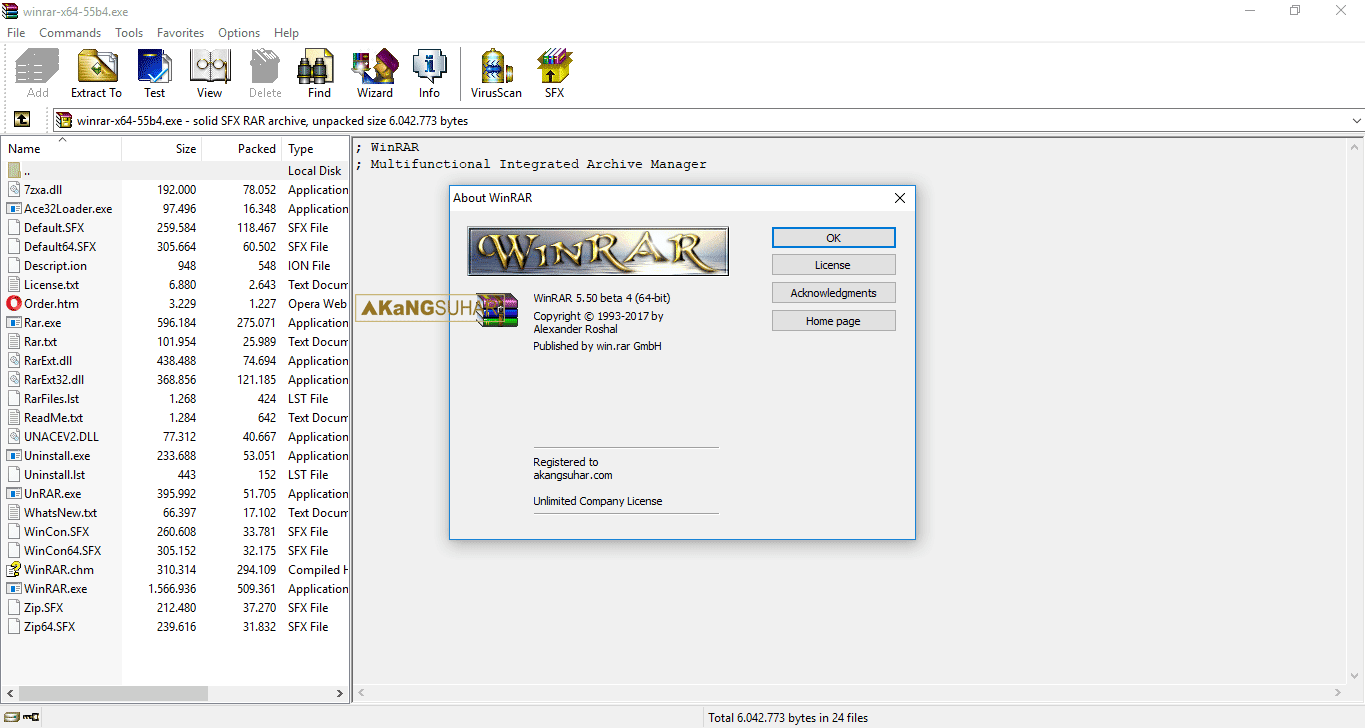
Task: Select the Uninstall.exe file icon
Action: click(14, 456)
